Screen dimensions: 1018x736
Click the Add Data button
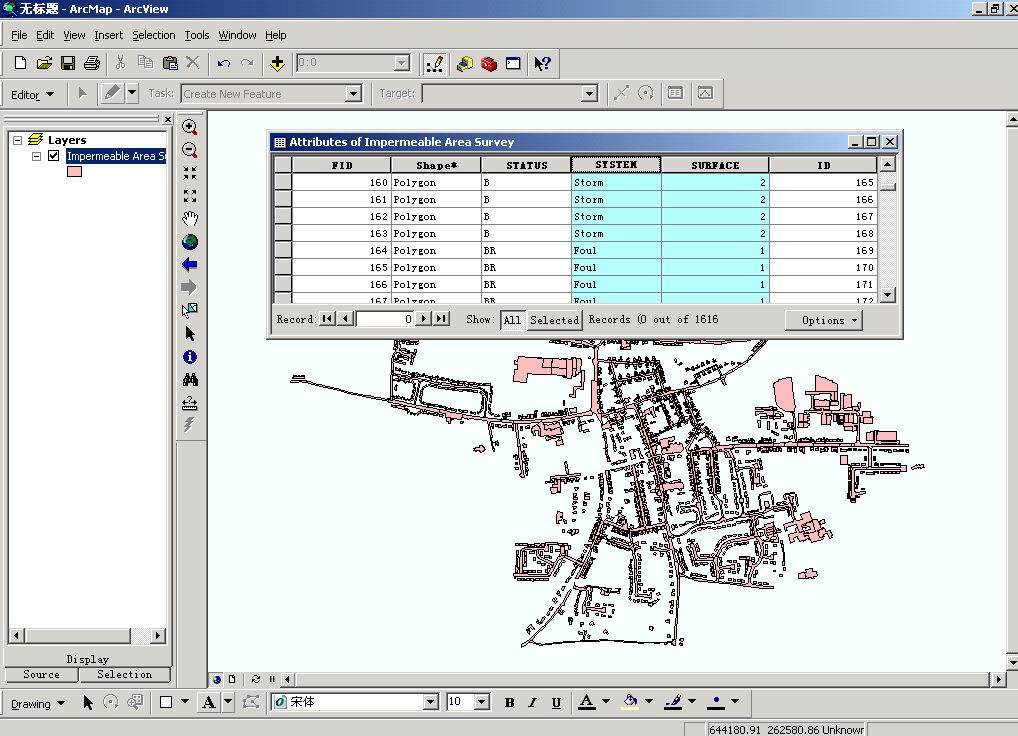(278, 63)
